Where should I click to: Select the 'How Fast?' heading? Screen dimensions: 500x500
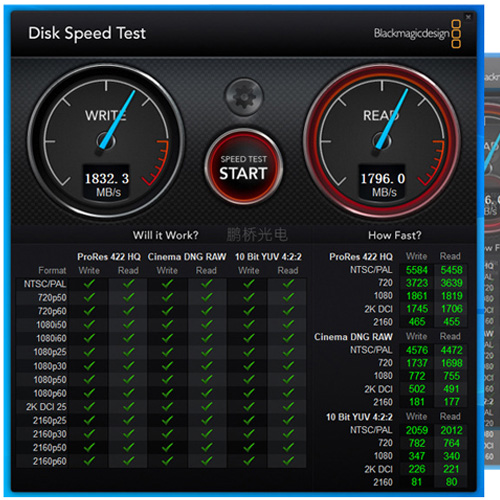coord(395,235)
